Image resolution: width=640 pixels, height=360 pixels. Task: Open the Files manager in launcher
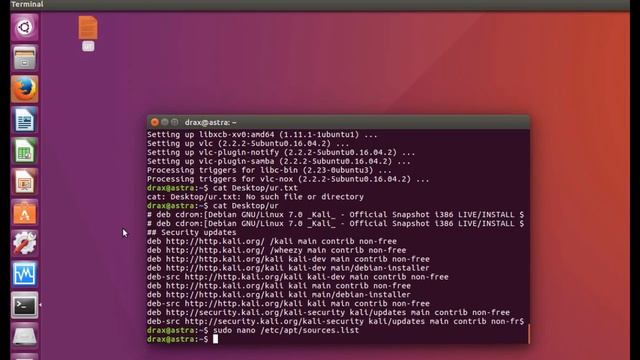click(24, 58)
